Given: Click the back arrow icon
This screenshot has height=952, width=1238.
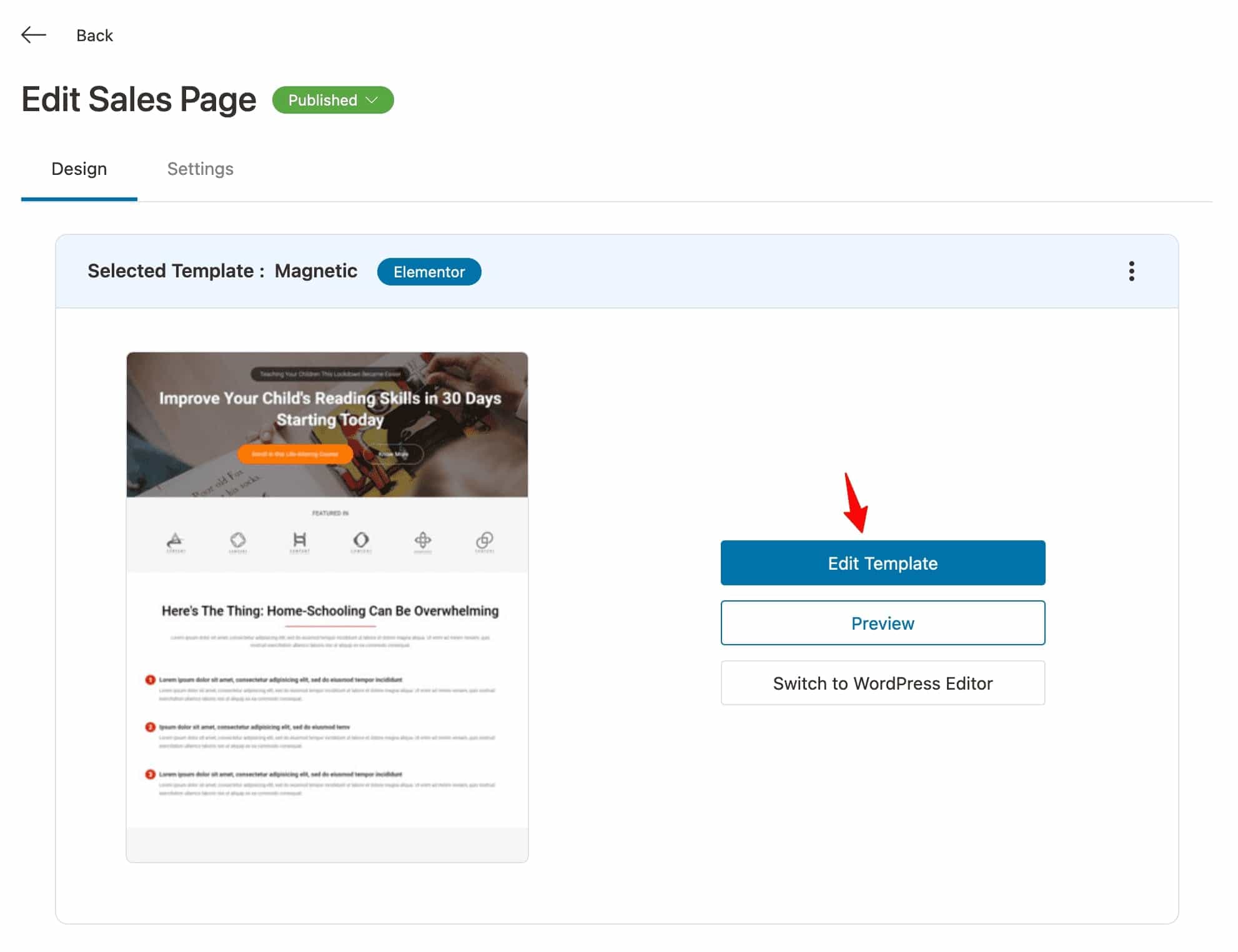Looking at the screenshot, I should click(x=34, y=35).
